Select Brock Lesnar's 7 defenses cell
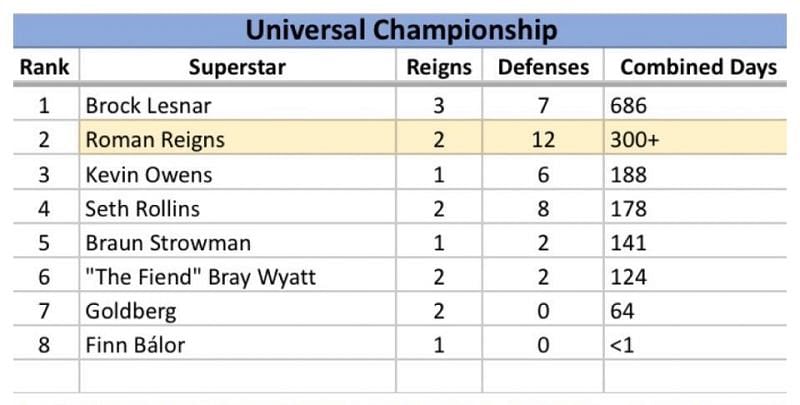Viewport: 800px width, 405px height. (543, 105)
